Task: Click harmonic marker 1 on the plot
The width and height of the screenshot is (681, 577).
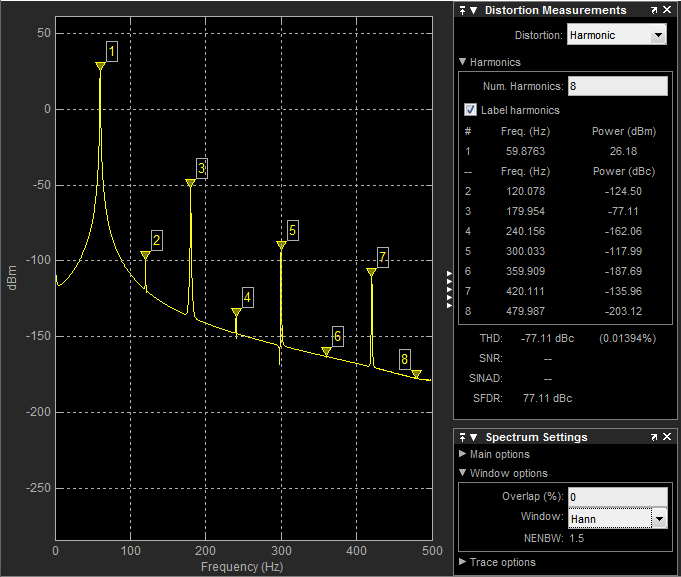Action: coord(101,66)
